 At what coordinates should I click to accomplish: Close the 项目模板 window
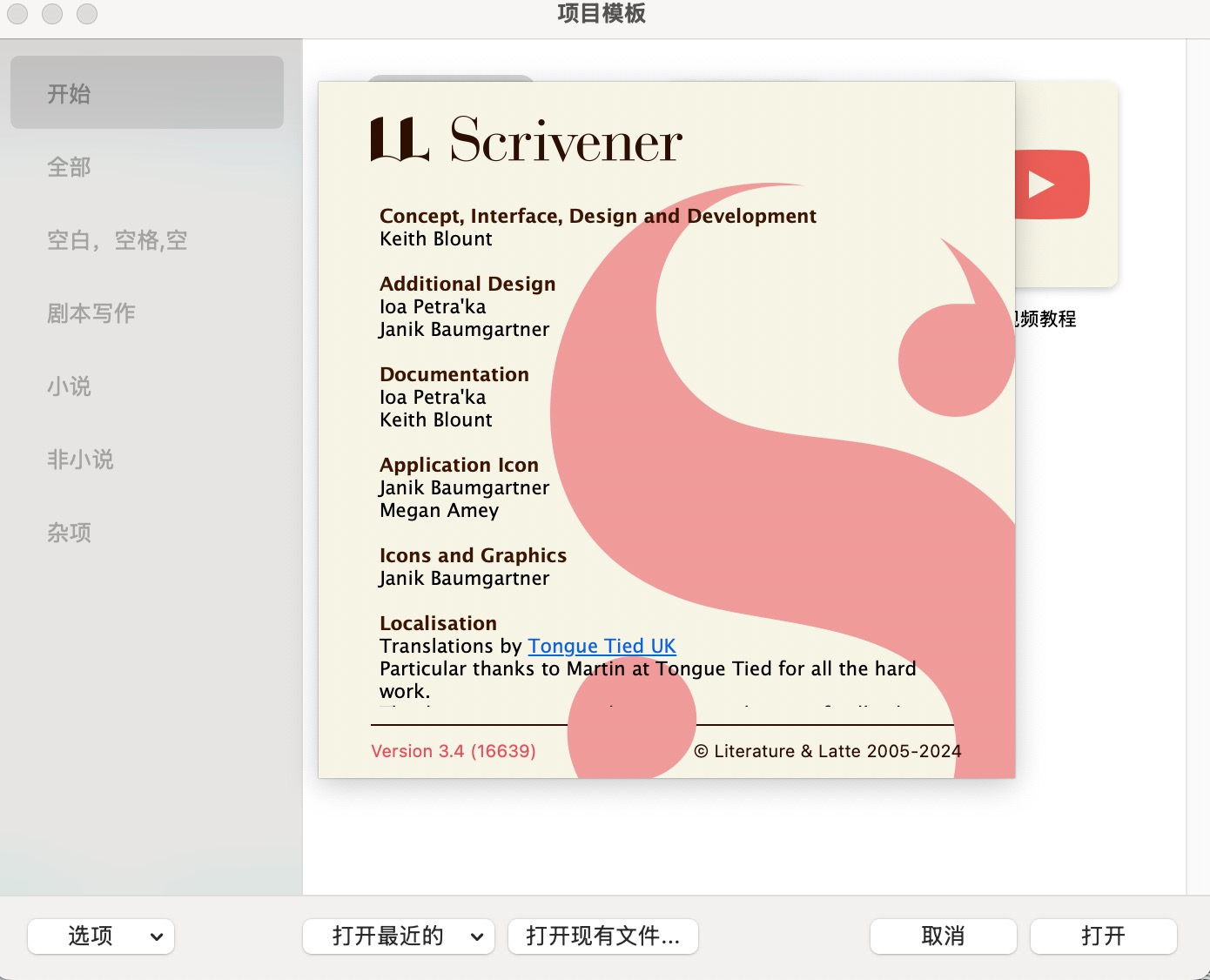[x=17, y=13]
